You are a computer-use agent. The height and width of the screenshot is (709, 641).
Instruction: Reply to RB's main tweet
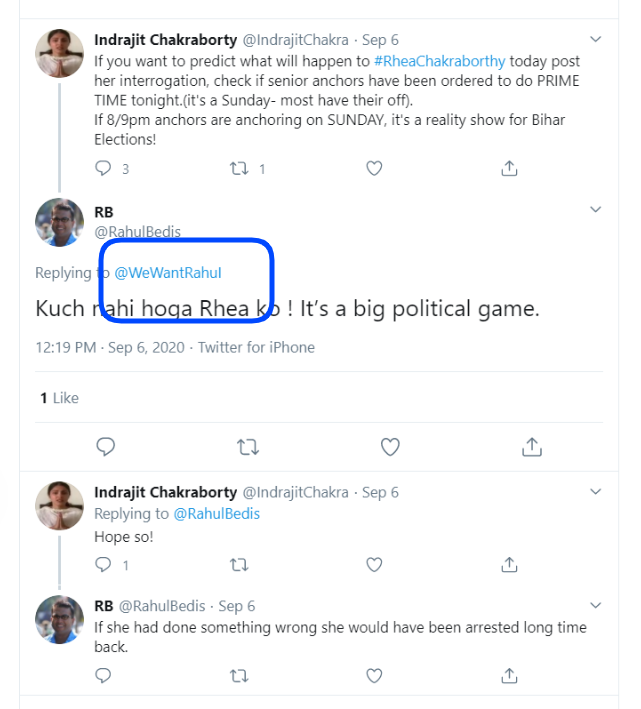point(105,446)
